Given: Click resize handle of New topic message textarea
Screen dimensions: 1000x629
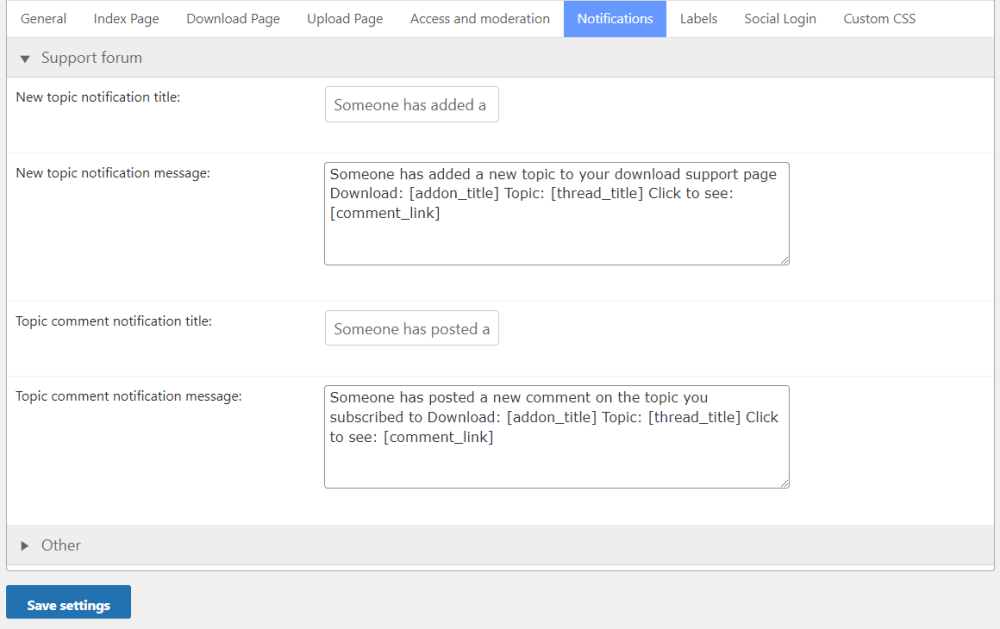Looking at the screenshot, I should [x=784, y=259].
